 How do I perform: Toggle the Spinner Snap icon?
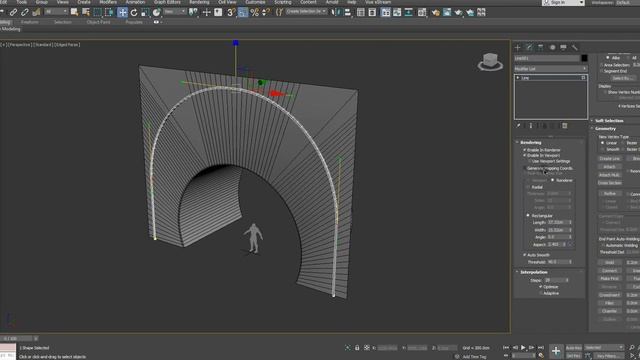(266, 12)
